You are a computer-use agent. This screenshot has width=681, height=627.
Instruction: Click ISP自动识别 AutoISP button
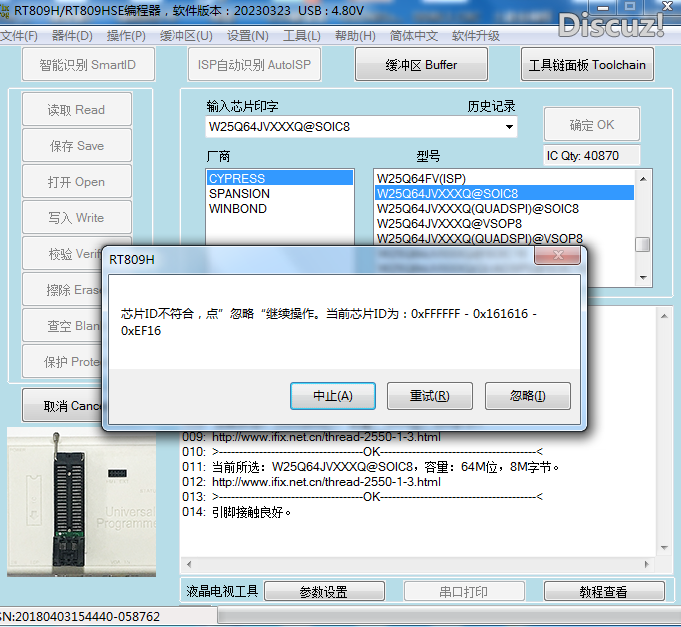click(x=254, y=65)
